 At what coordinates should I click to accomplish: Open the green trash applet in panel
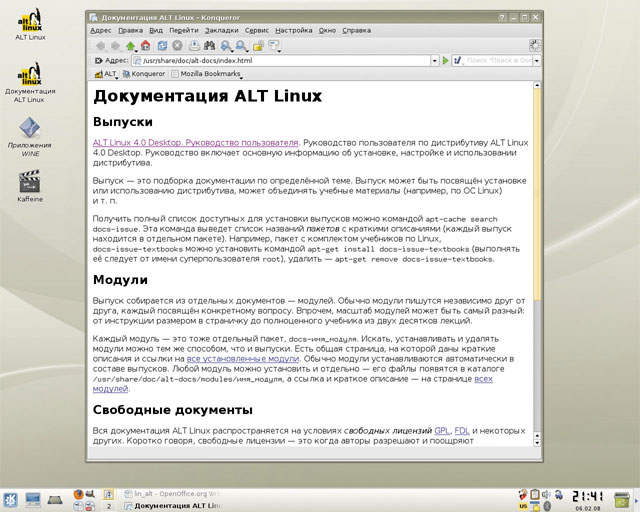click(622, 501)
